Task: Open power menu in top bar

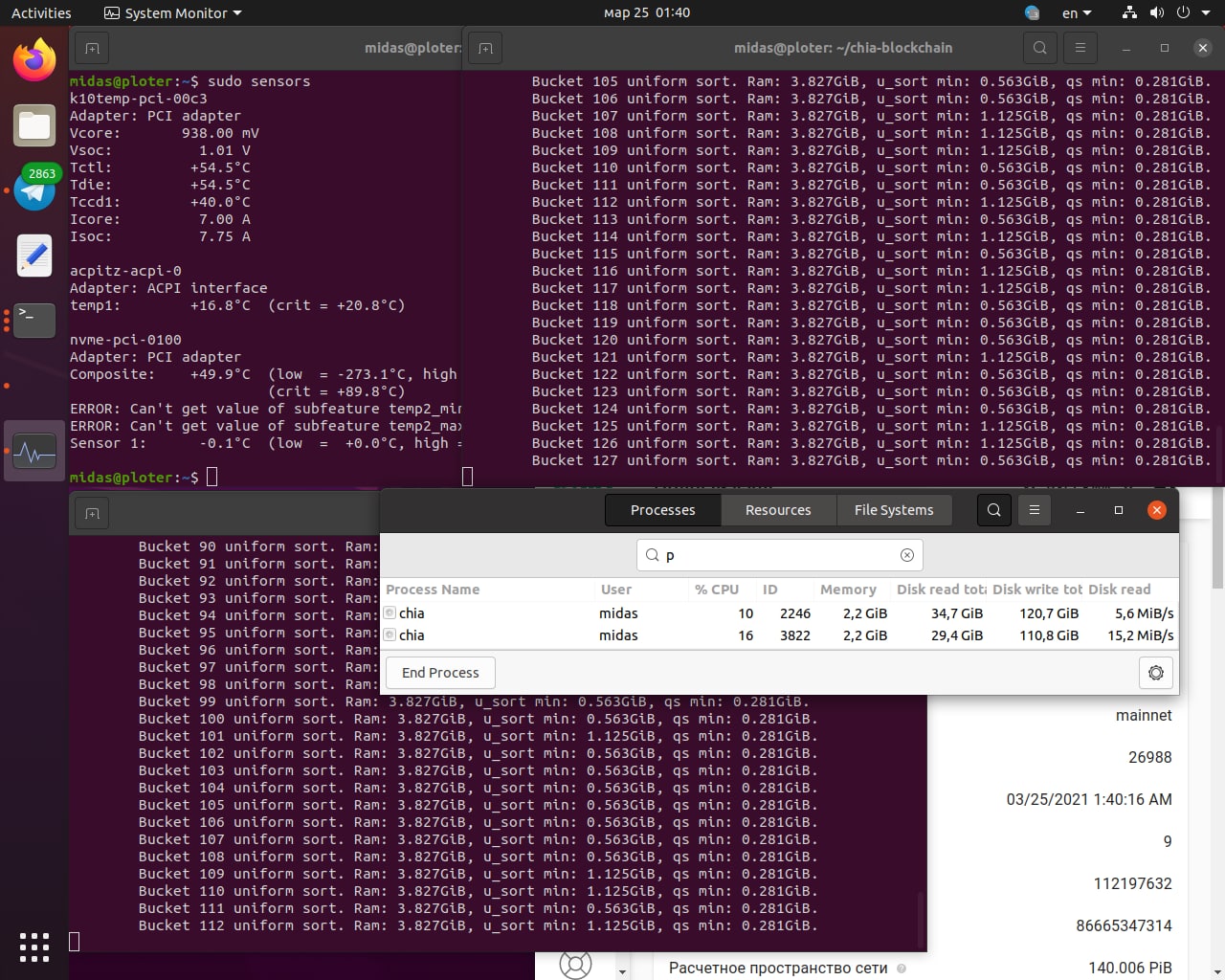Action: point(1183,13)
